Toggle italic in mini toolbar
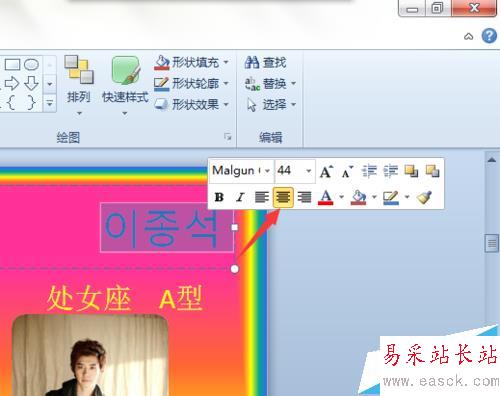Screen dimensions: 500x396 (240, 197)
